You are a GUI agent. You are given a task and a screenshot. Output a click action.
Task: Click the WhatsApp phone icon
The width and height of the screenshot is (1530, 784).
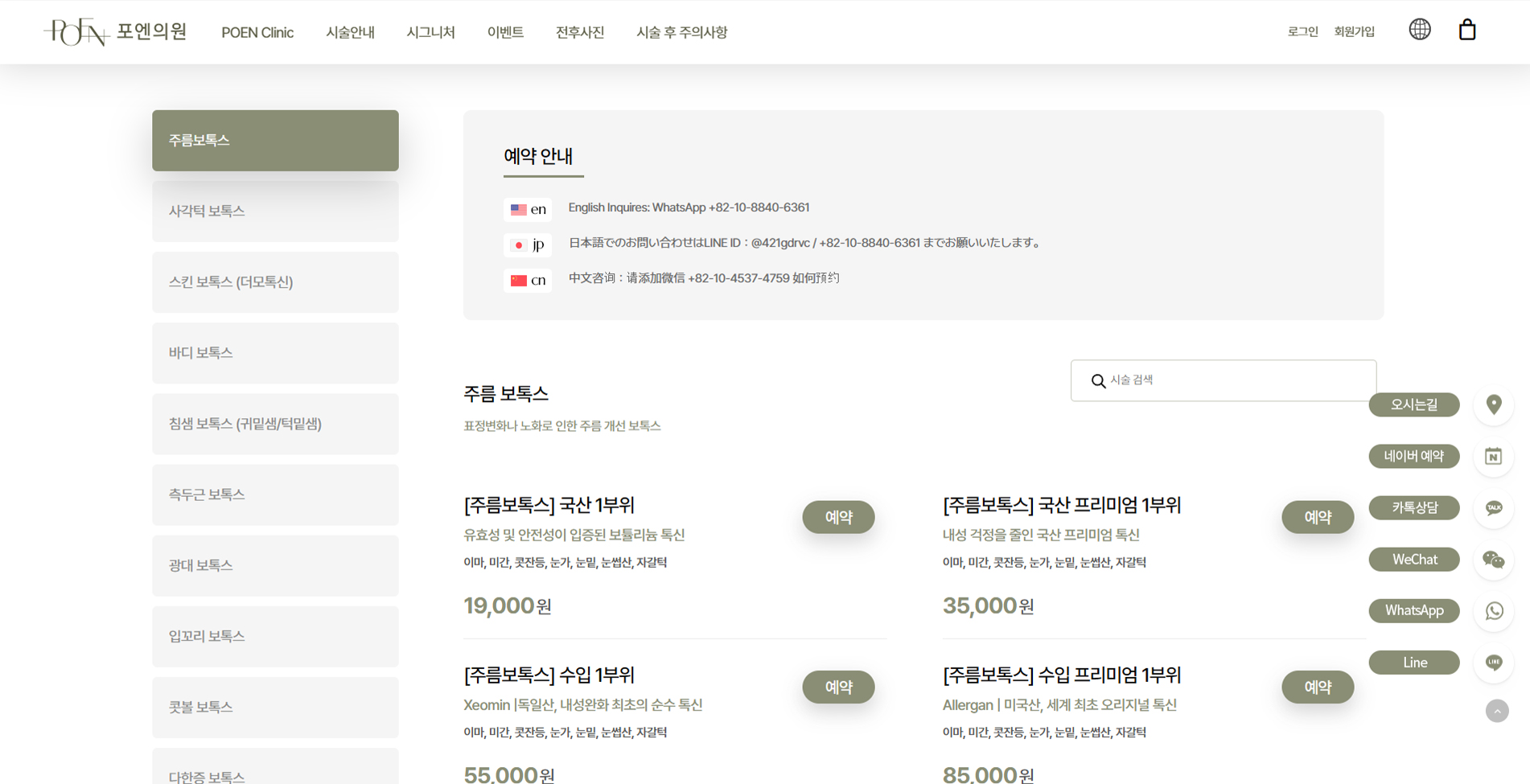pyautogui.click(x=1494, y=611)
